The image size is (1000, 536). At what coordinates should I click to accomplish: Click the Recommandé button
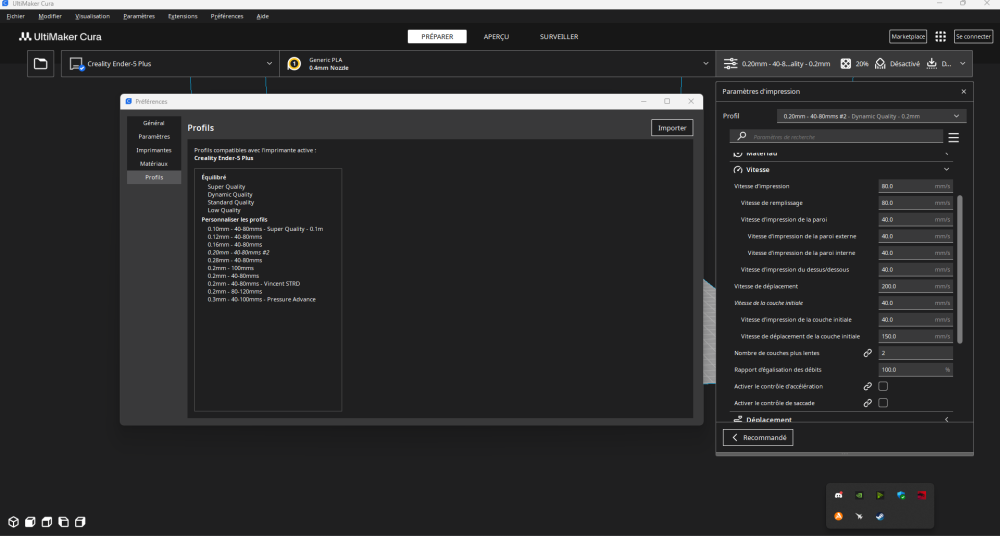tap(758, 438)
